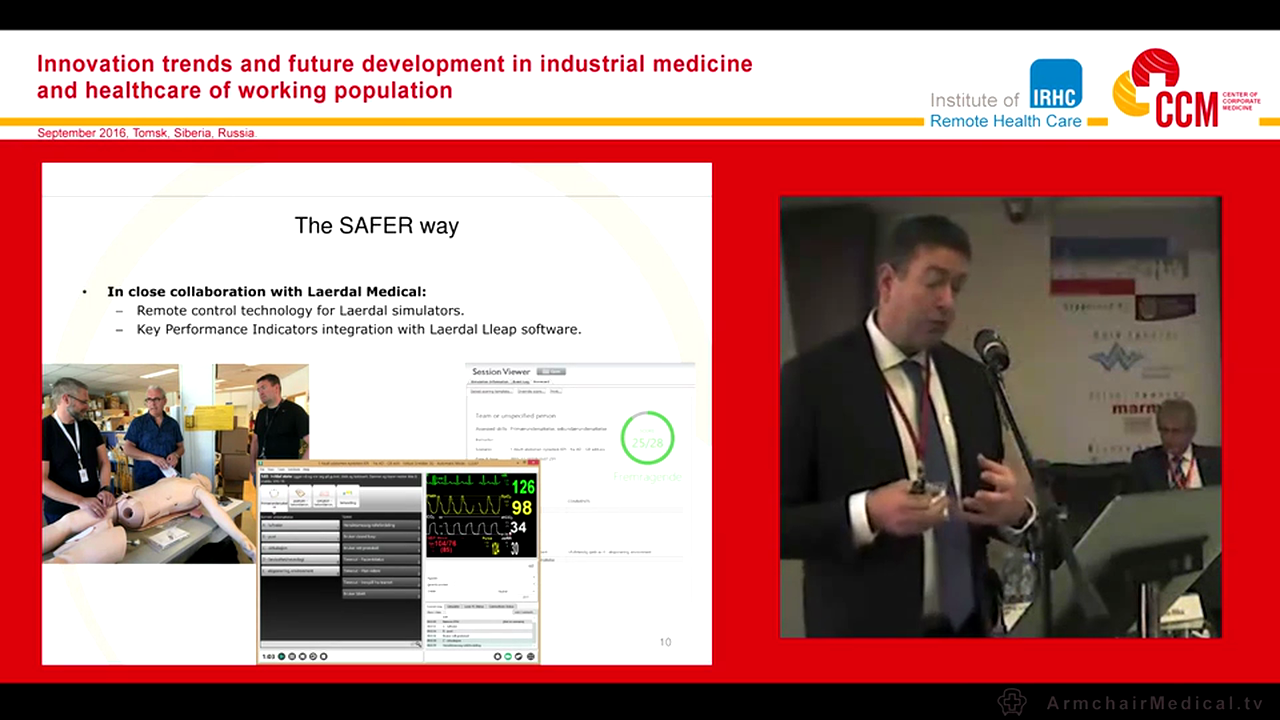
Task: Select the Primærundersøkelse phase icon in LLEAP
Action: [274, 496]
